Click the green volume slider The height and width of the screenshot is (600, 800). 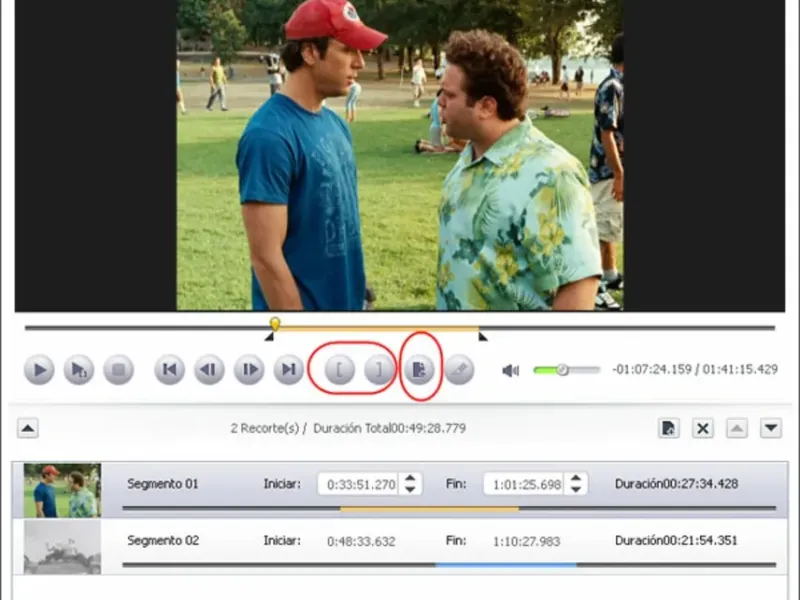coord(566,370)
